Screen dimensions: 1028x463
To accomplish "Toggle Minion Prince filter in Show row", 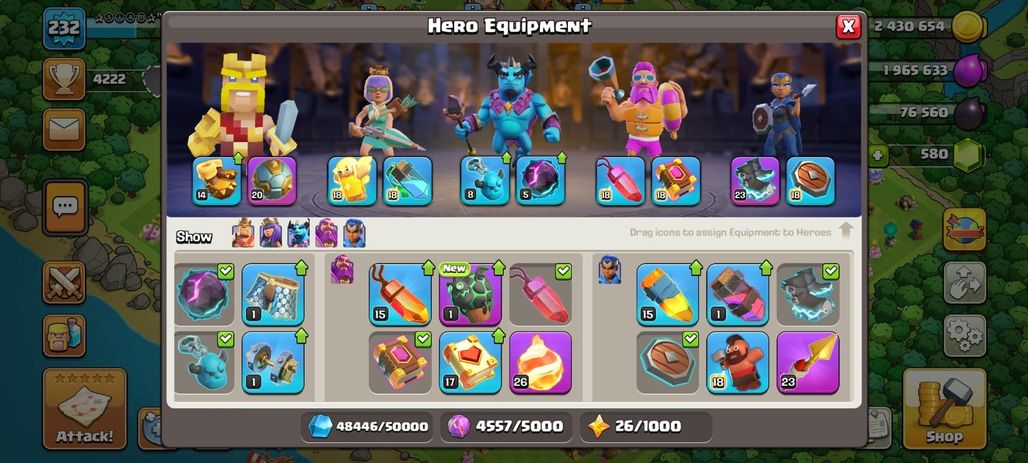I will [298, 233].
